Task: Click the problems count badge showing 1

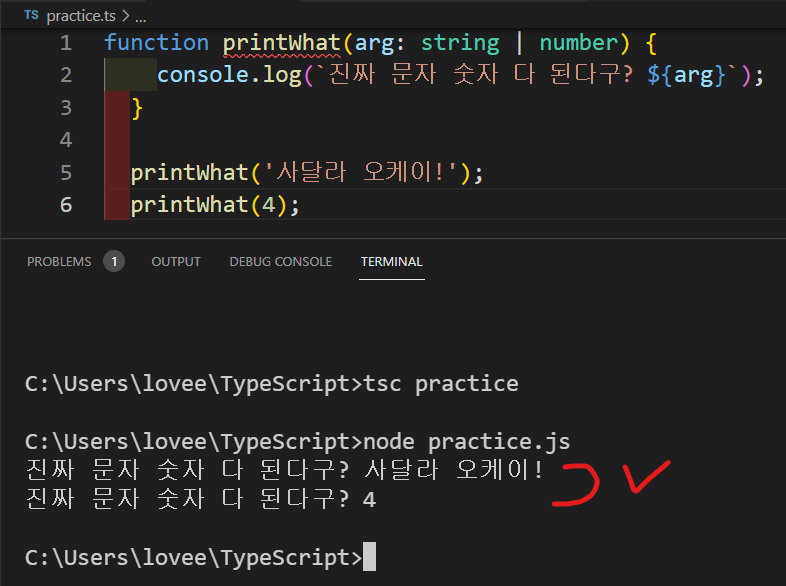Action: (x=114, y=261)
